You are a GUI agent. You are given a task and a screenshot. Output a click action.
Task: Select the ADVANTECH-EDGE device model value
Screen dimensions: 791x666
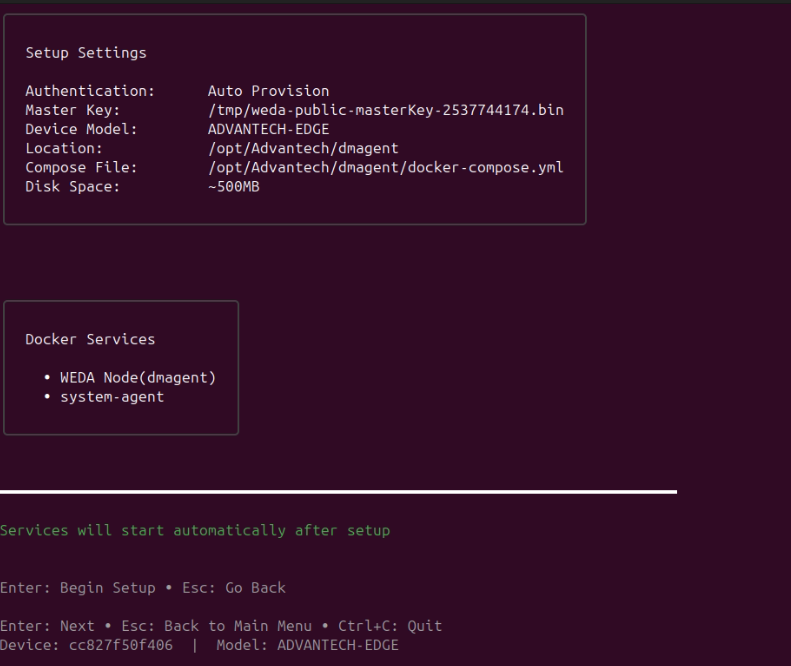pyautogui.click(x=268, y=129)
